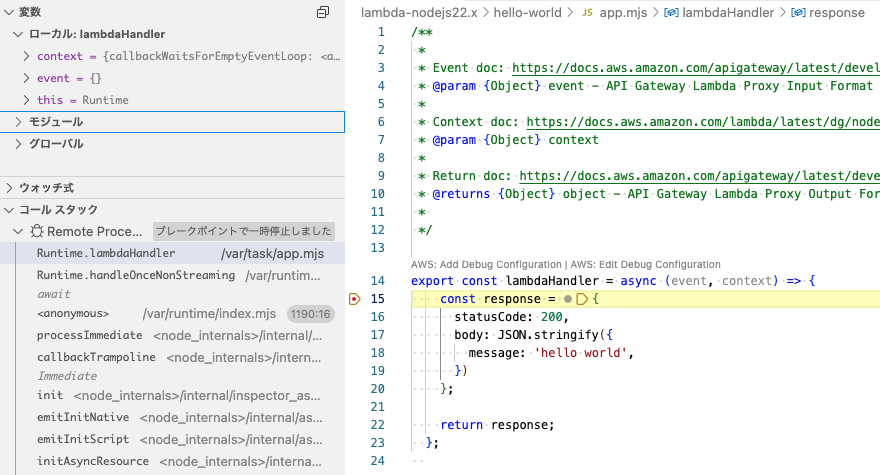The image size is (880, 475).
Task: Select the Runtime.handleOnceNonStreaming stack frame
Action: coord(172,275)
